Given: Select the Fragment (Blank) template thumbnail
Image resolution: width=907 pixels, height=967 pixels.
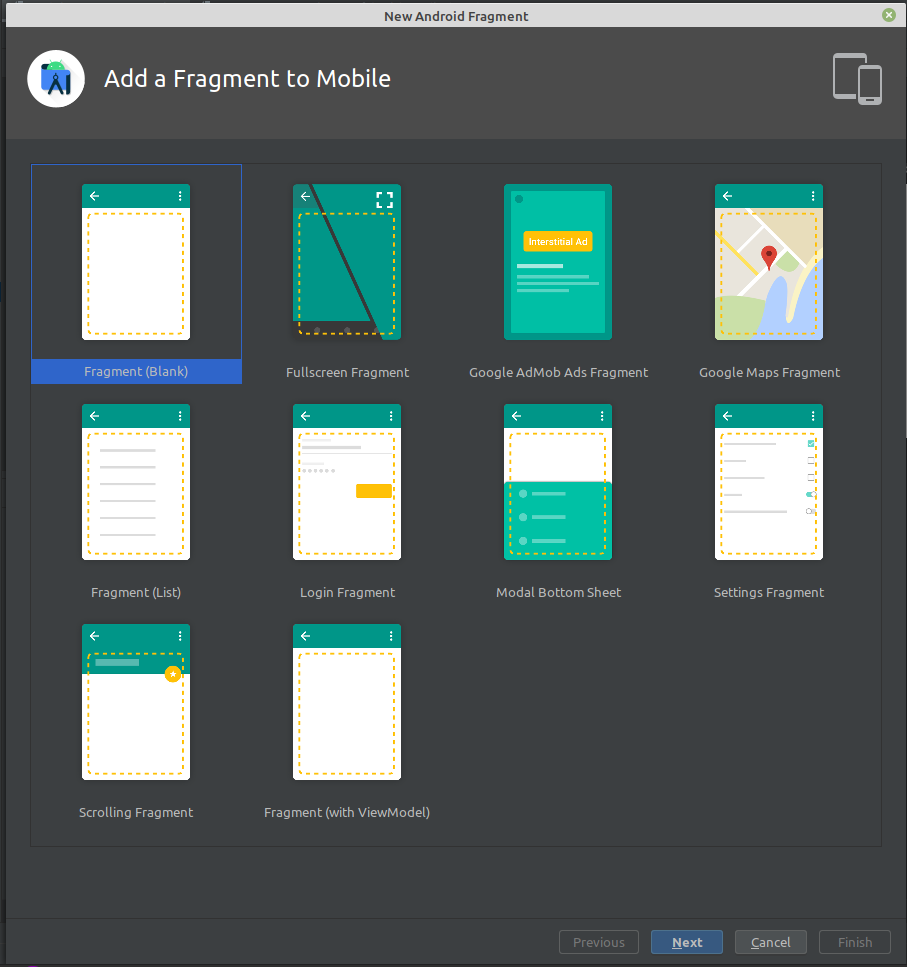Looking at the screenshot, I should 136,262.
